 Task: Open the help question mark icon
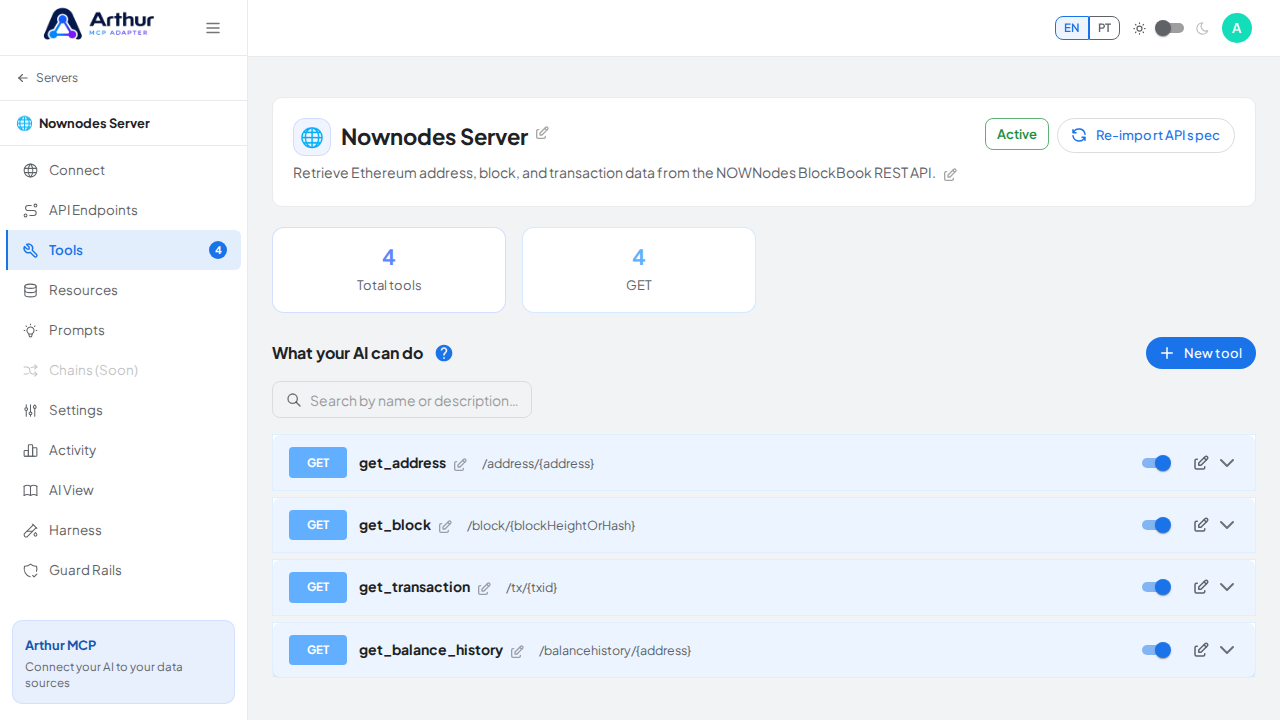pos(444,353)
